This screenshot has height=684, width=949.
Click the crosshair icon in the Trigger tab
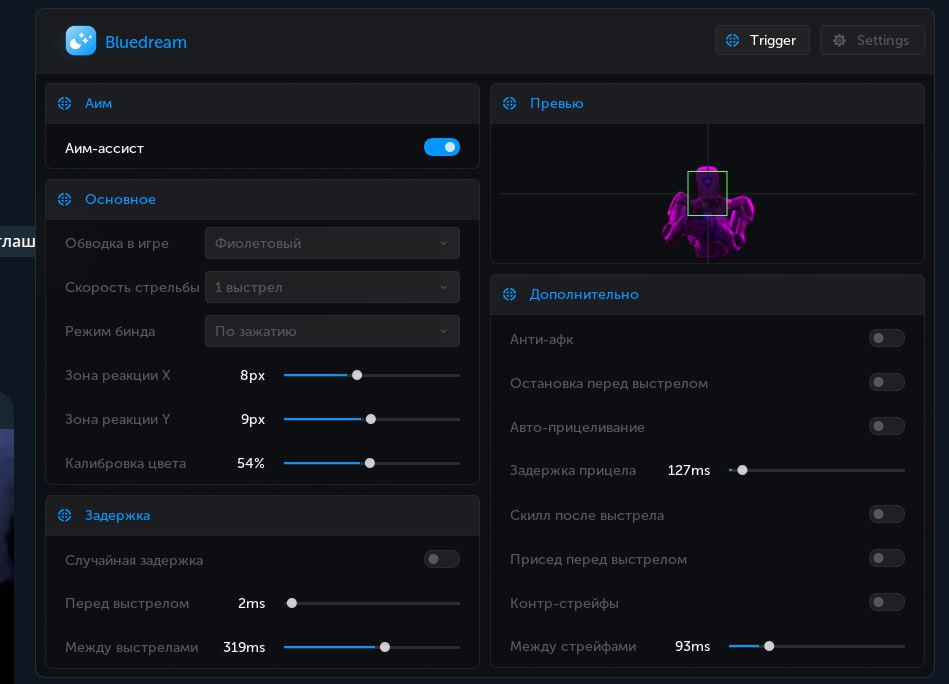point(732,40)
